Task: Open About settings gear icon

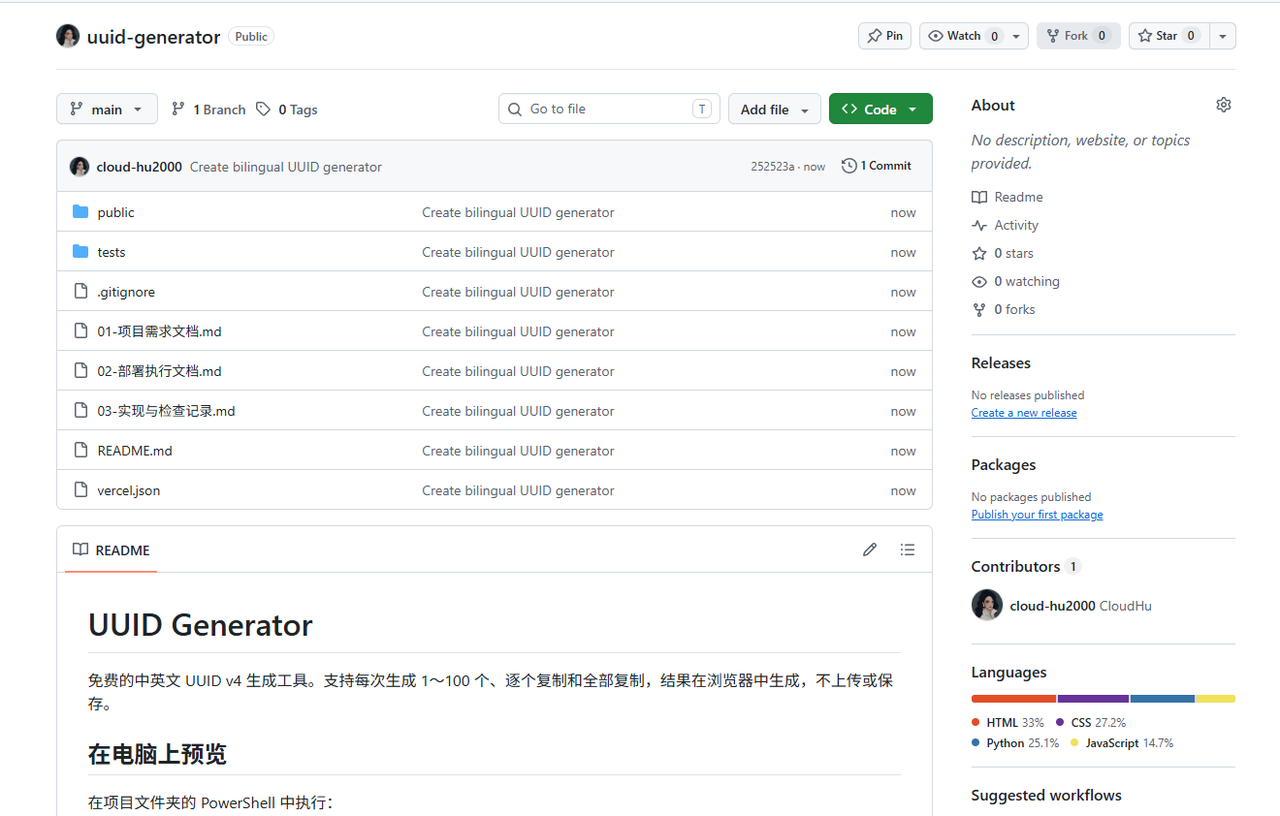Action: pos(1223,105)
